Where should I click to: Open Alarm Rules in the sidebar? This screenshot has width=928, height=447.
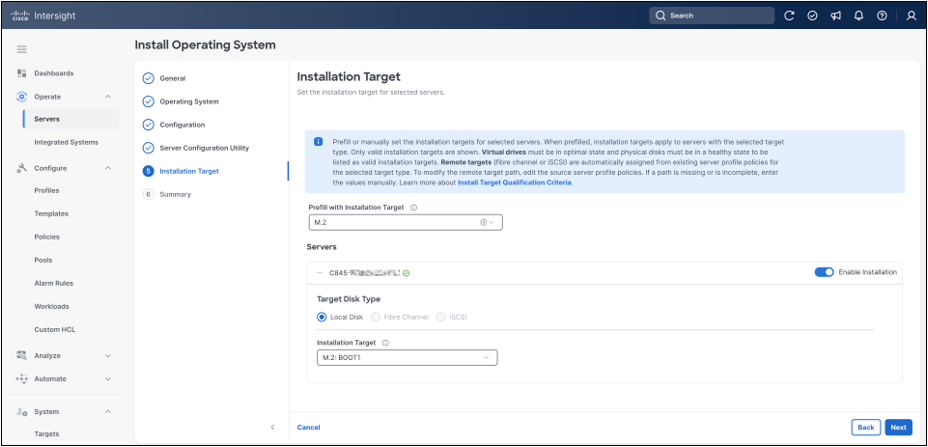(54, 283)
